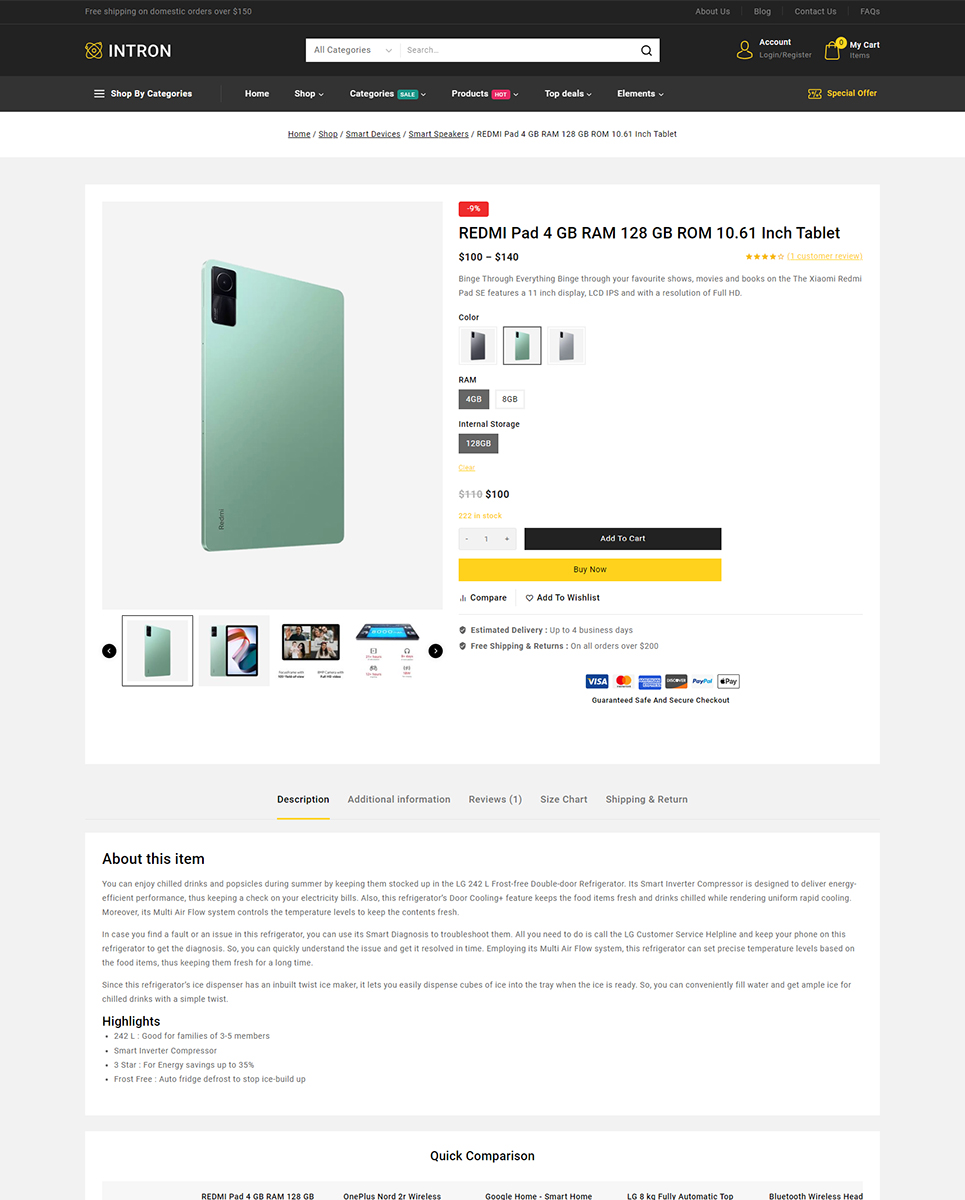Click the Special Offer coupon icon
The width and height of the screenshot is (965, 1200).
(815, 93)
